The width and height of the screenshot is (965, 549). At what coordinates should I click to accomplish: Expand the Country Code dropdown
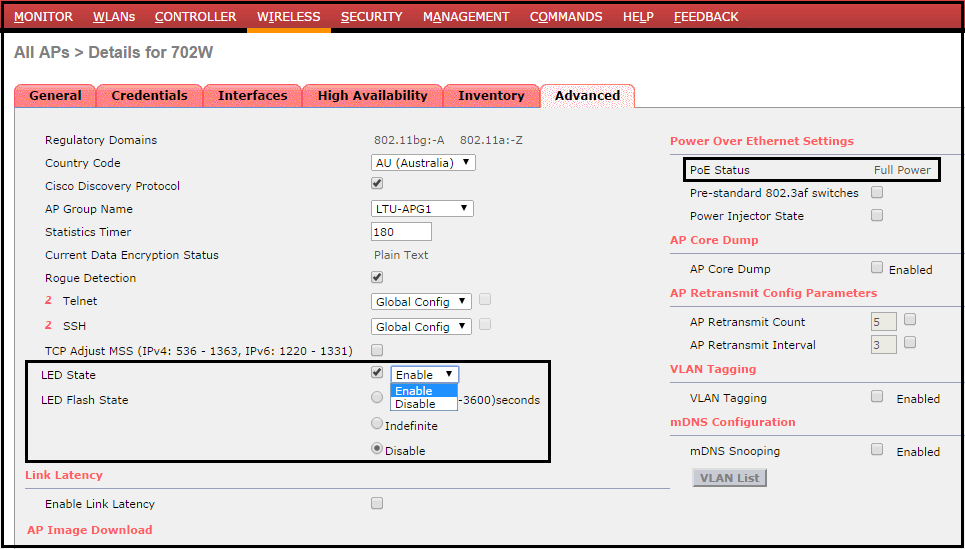(x=423, y=162)
